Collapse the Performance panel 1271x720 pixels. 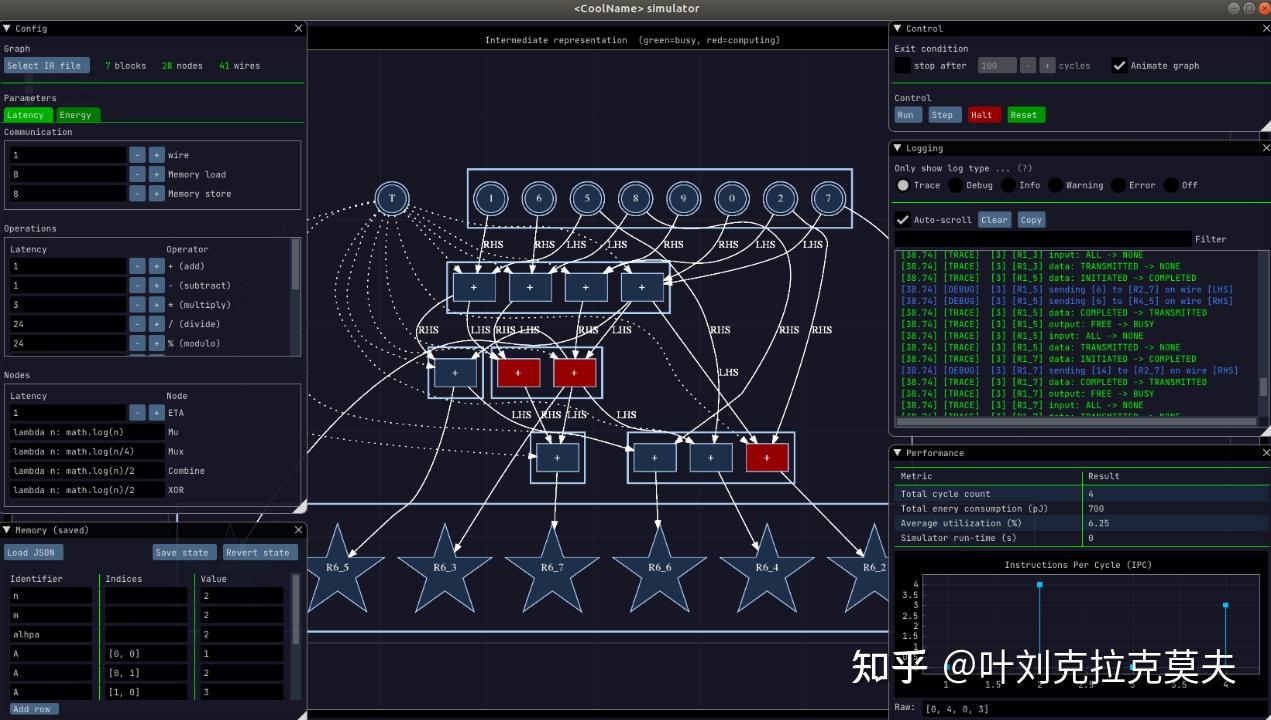(x=897, y=452)
